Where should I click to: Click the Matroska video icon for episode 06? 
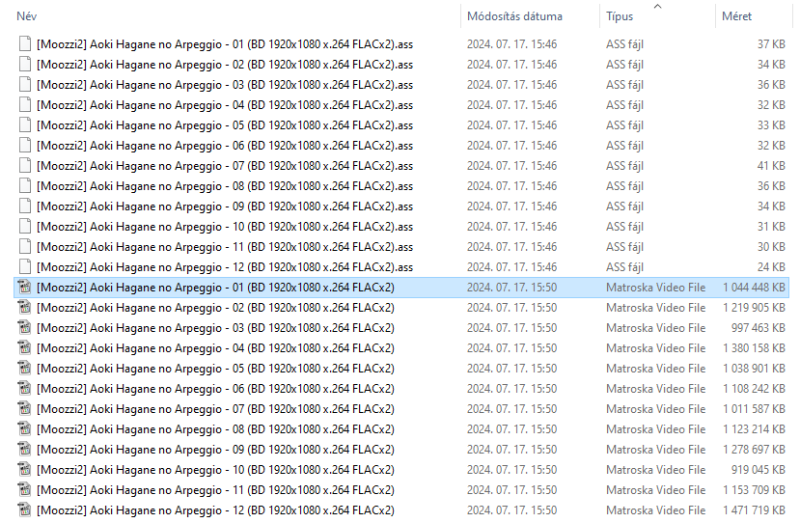[x=24, y=389]
